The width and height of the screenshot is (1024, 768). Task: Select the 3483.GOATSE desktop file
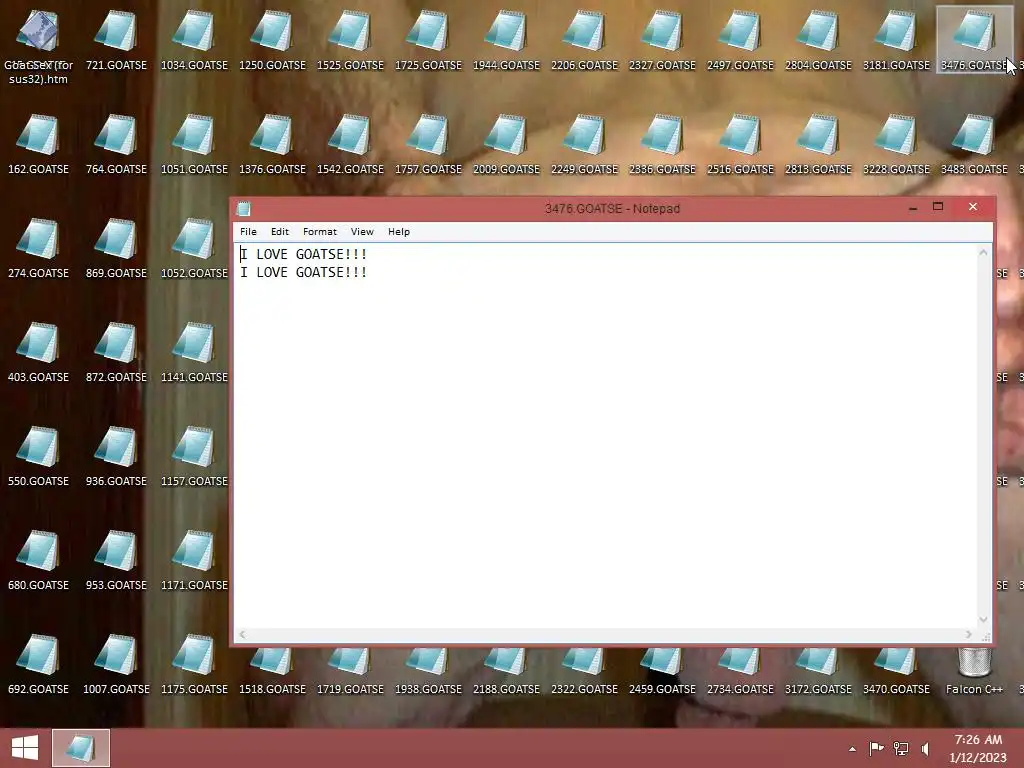pyautogui.click(x=974, y=144)
